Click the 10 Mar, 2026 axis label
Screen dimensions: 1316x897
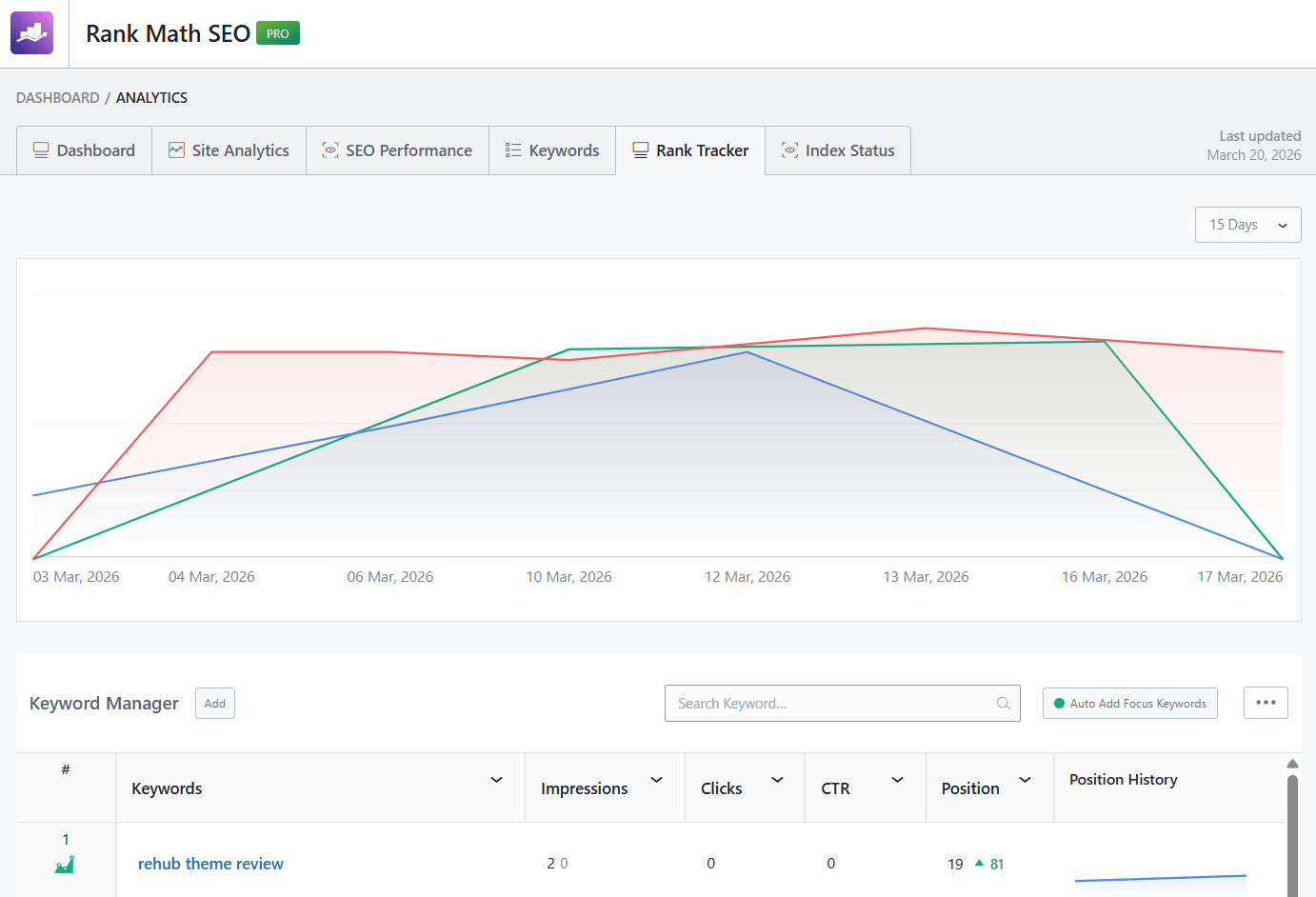[x=569, y=577]
